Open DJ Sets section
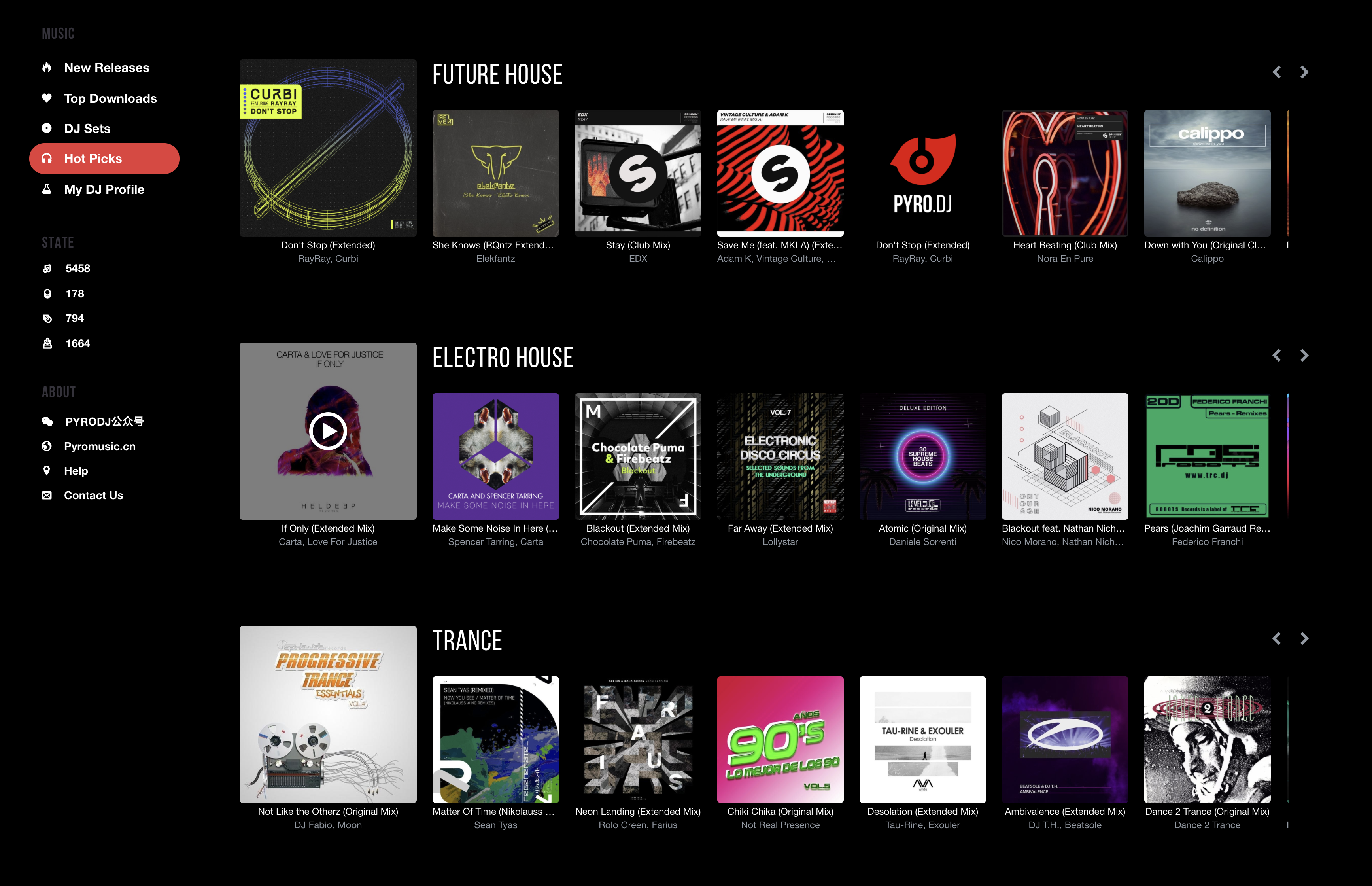This screenshot has height=886, width=1372. point(87,129)
